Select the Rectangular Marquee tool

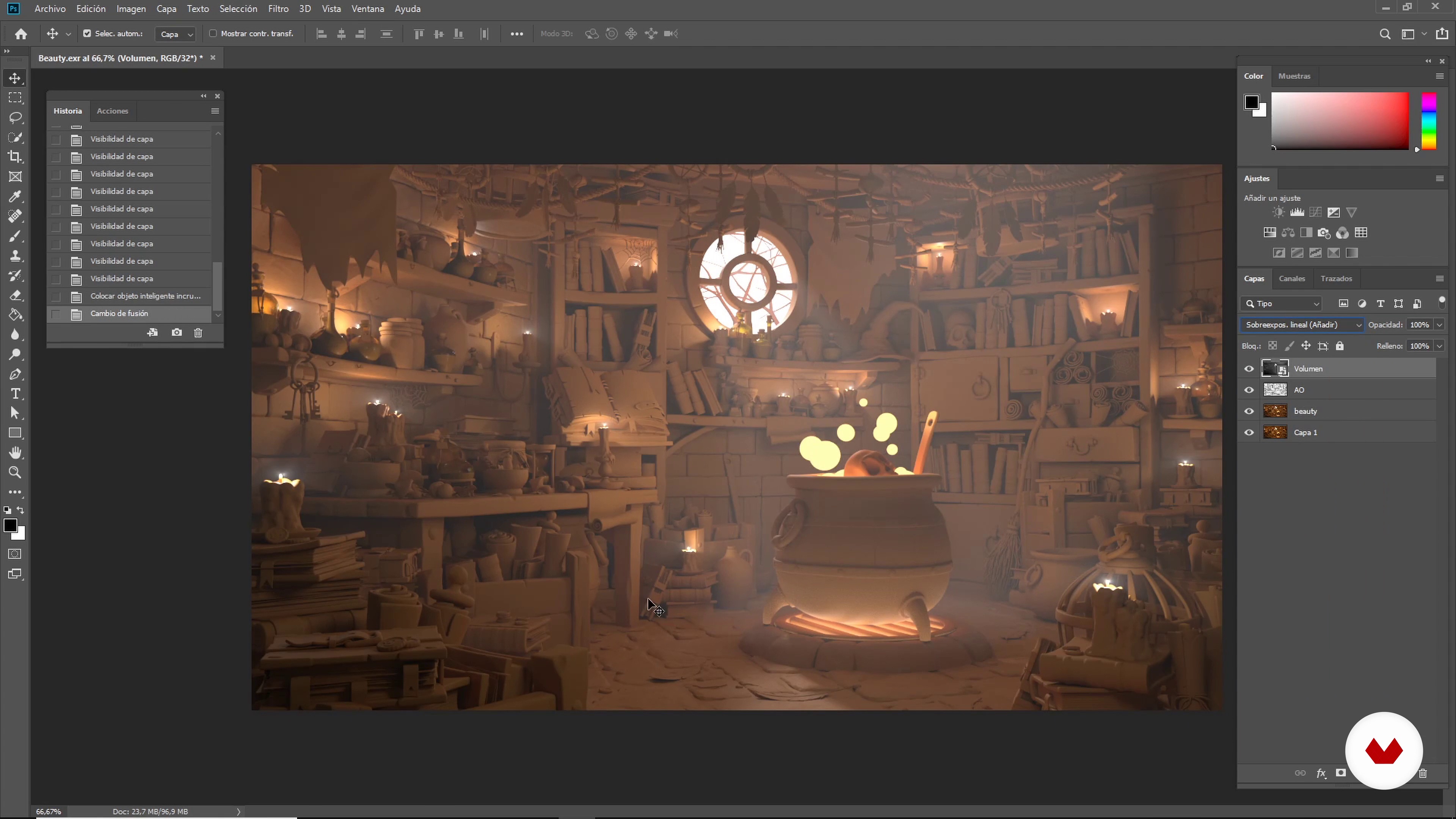(15, 98)
